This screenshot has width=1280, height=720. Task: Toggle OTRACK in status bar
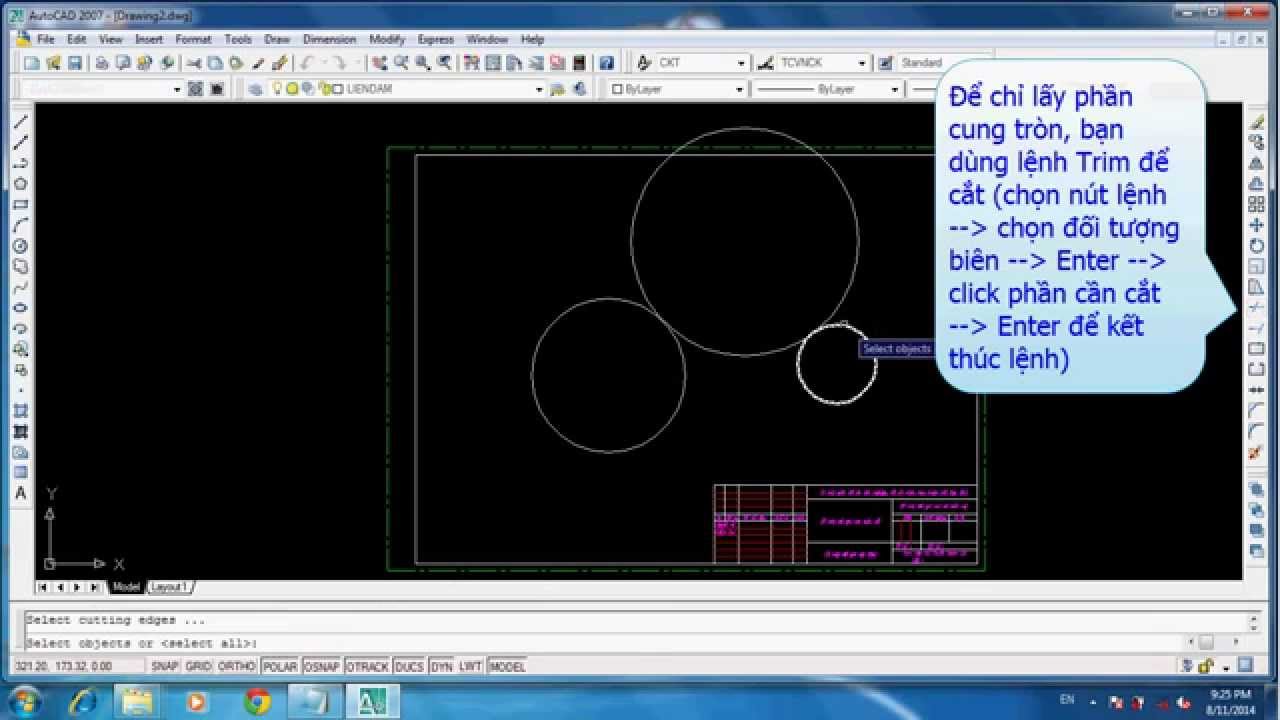tap(367, 666)
